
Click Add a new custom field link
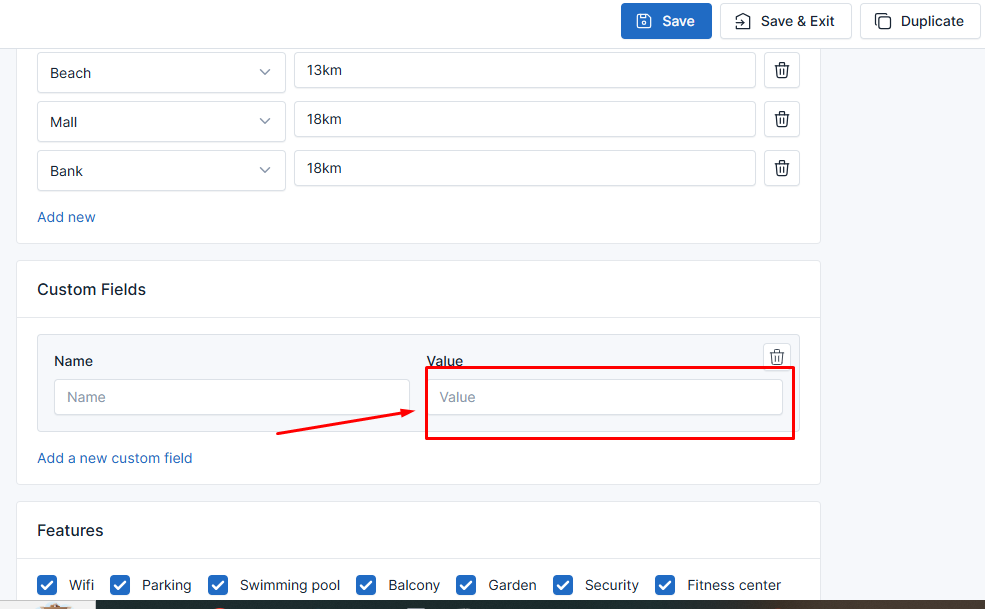[115, 458]
